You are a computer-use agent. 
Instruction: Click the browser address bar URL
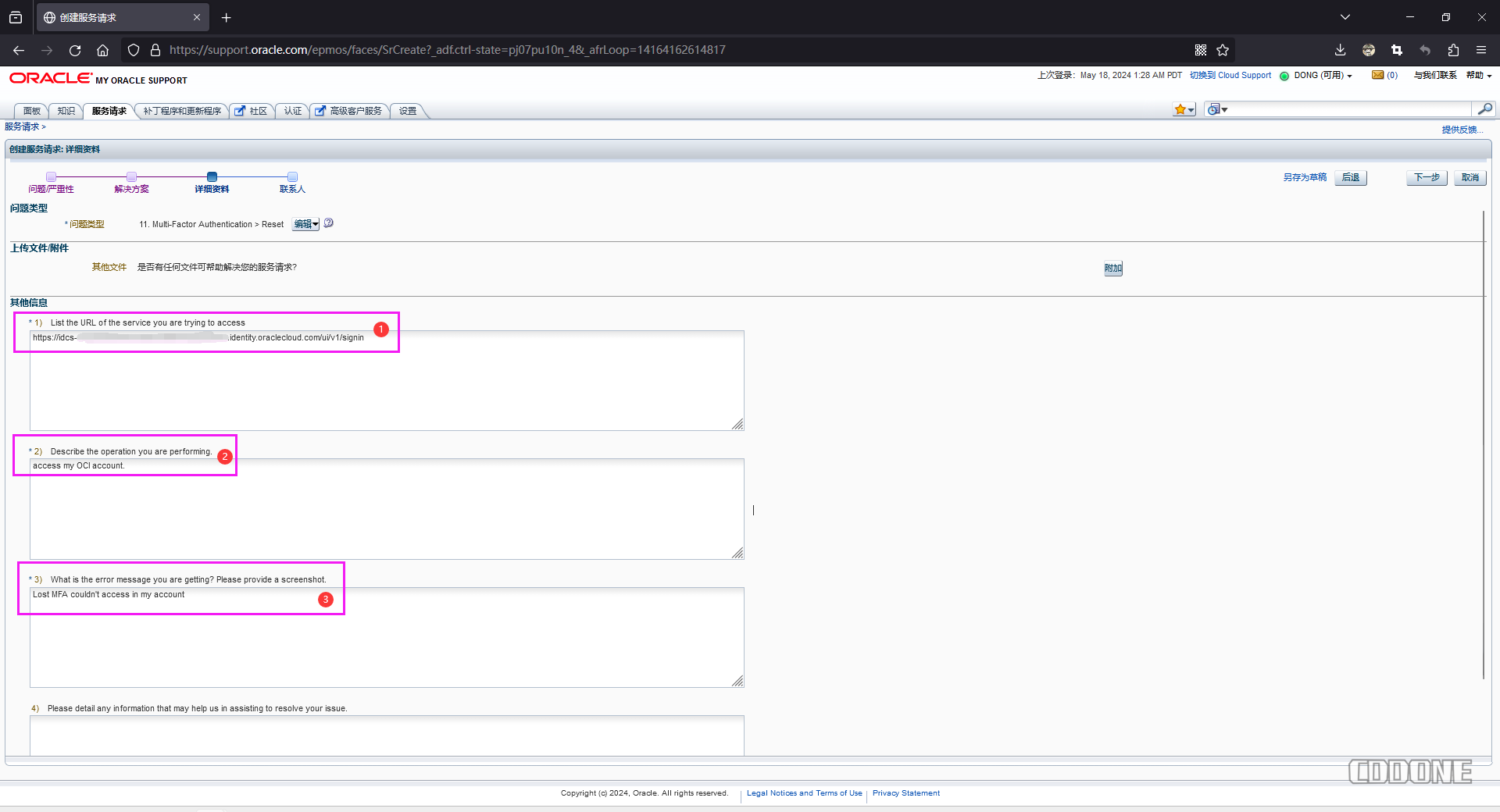447,50
